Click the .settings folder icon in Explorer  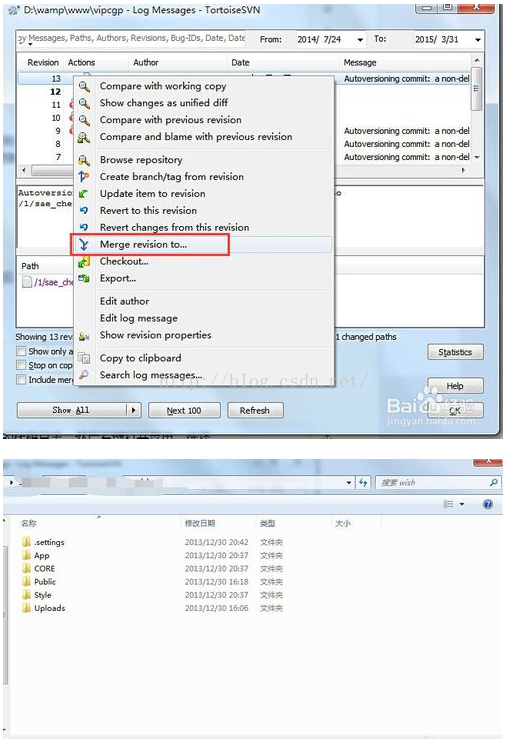26,542
